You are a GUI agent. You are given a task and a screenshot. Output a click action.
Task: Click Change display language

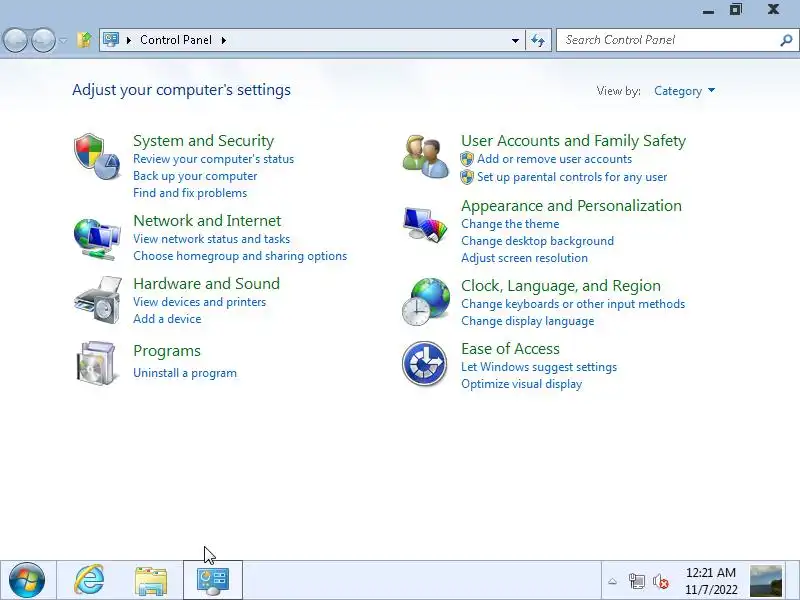coord(528,321)
